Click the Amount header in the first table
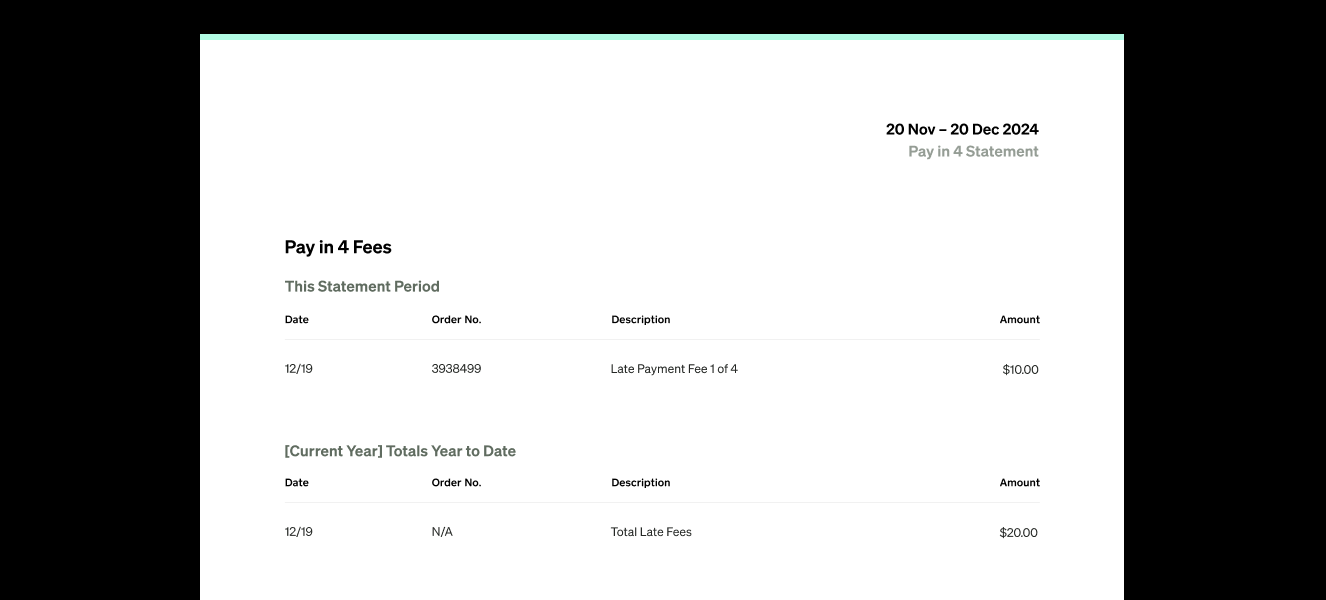 click(1020, 320)
